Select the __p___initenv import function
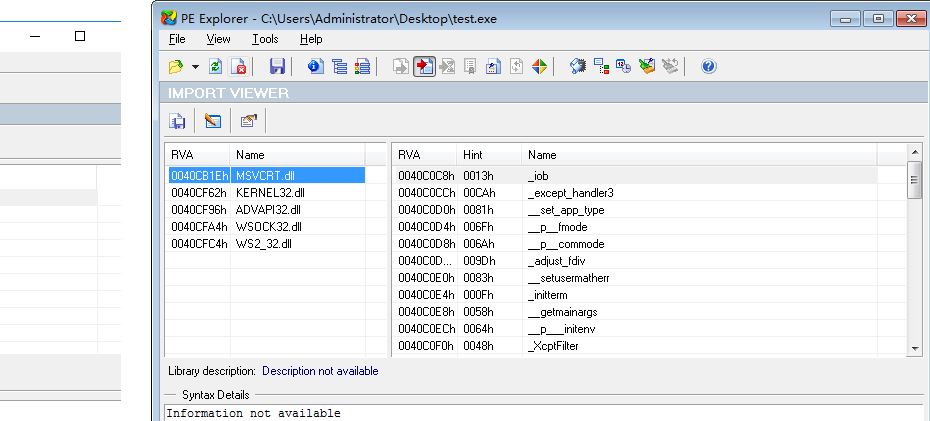This screenshot has width=930, height=421. click(561, 328)
